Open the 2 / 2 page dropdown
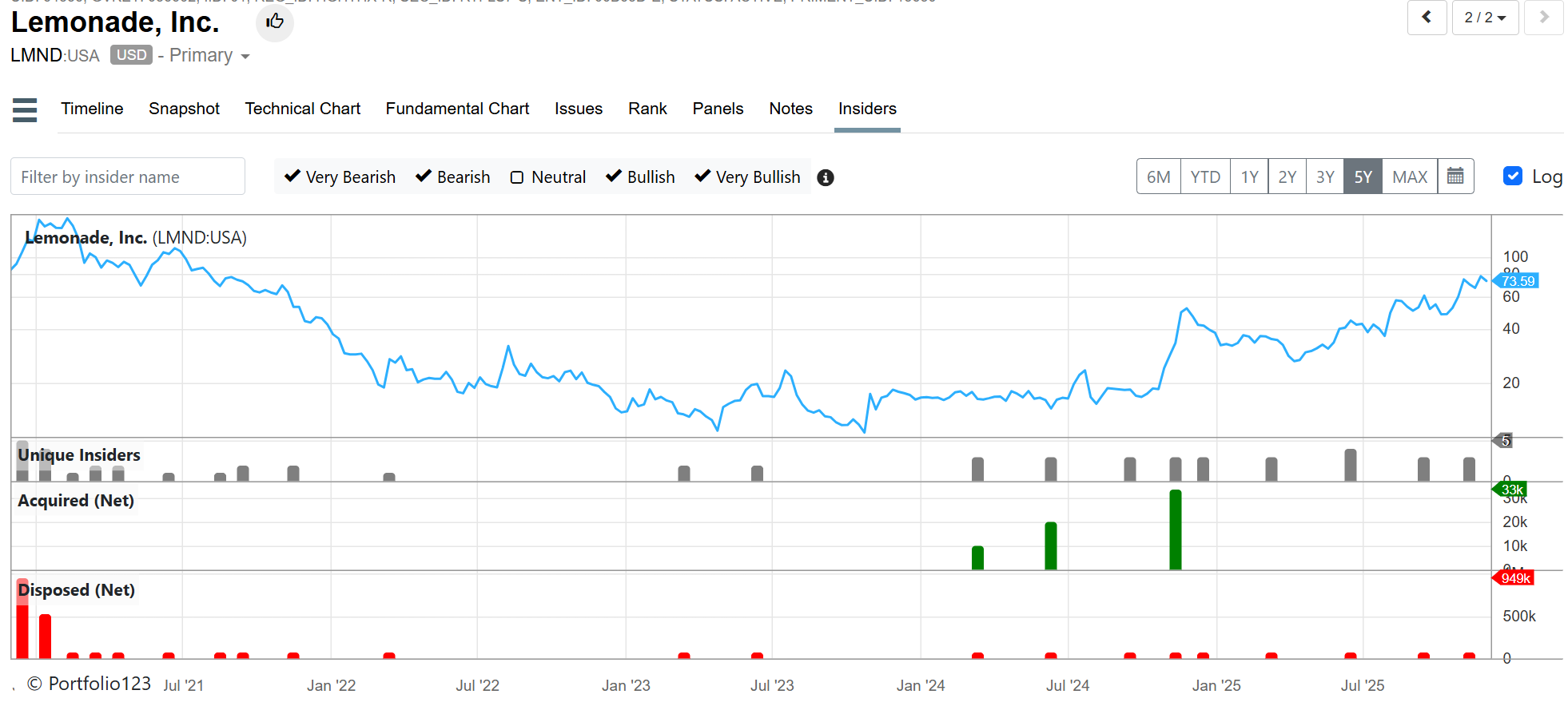Viewport: 1568px width, 710px height. point(1485,18)
